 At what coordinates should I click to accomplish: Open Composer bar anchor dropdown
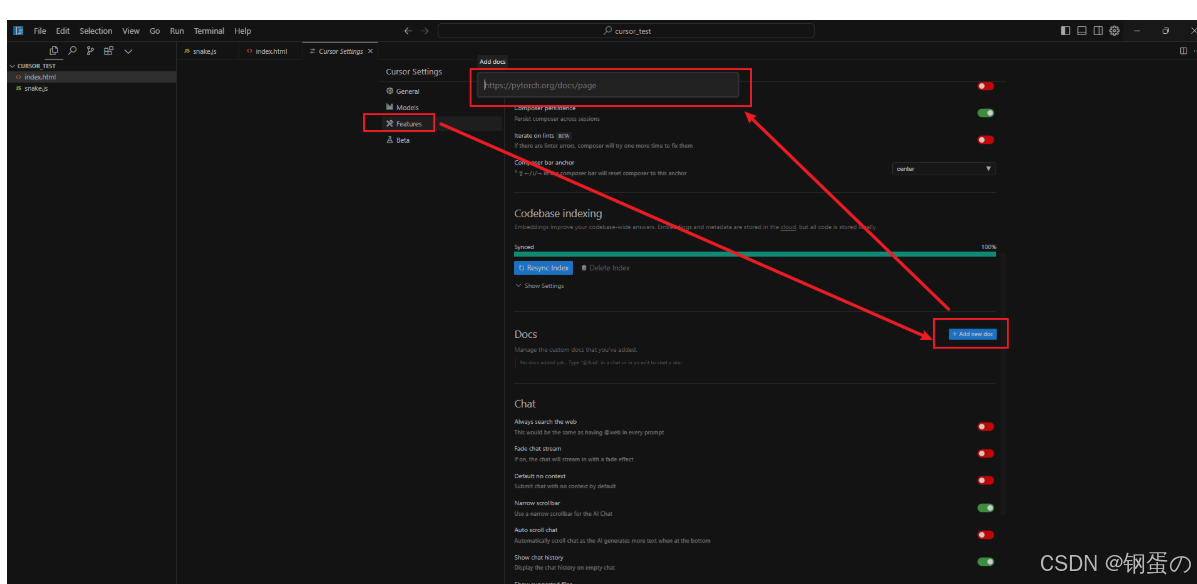[944, 169]
